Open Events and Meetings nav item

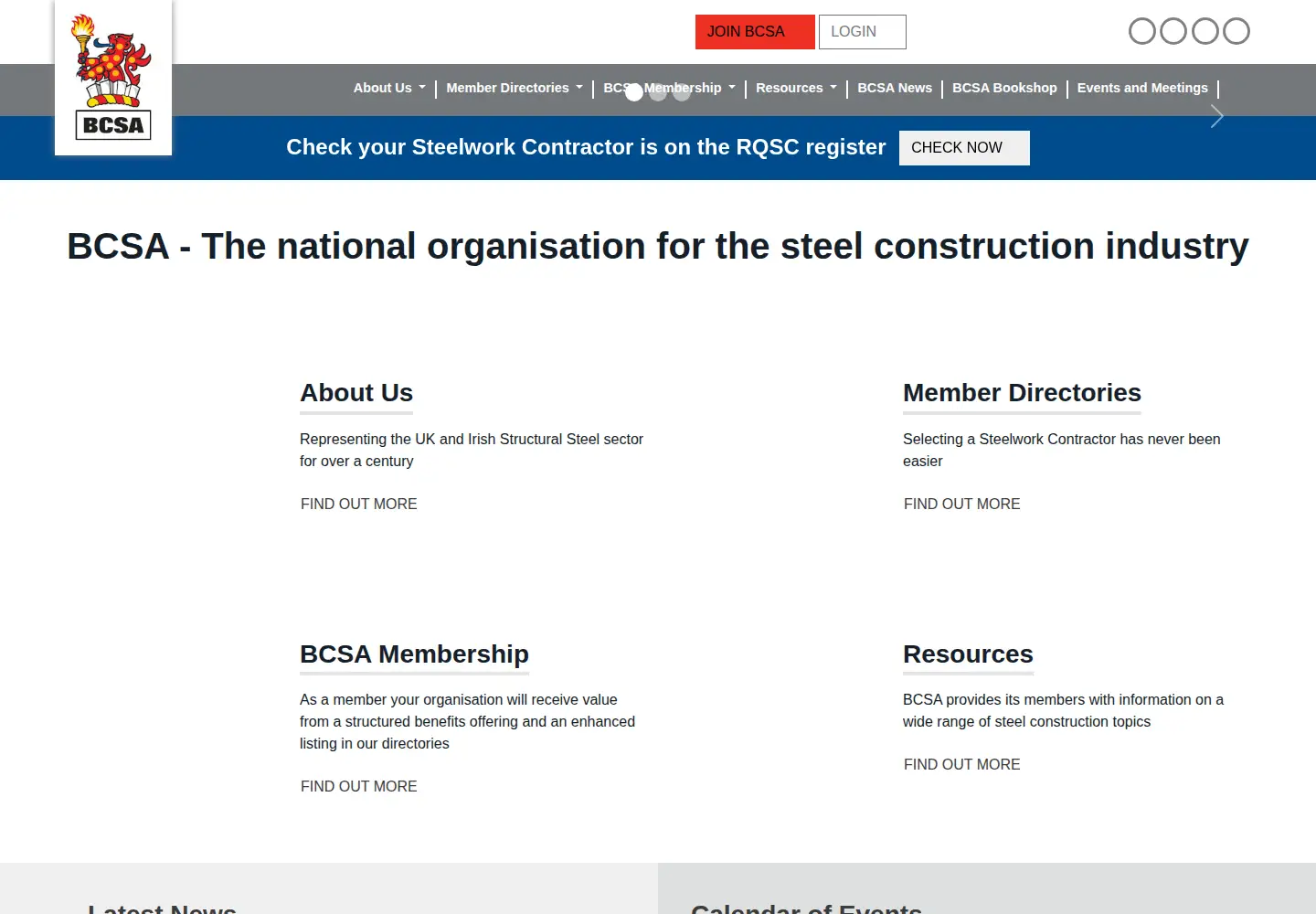1142,88
